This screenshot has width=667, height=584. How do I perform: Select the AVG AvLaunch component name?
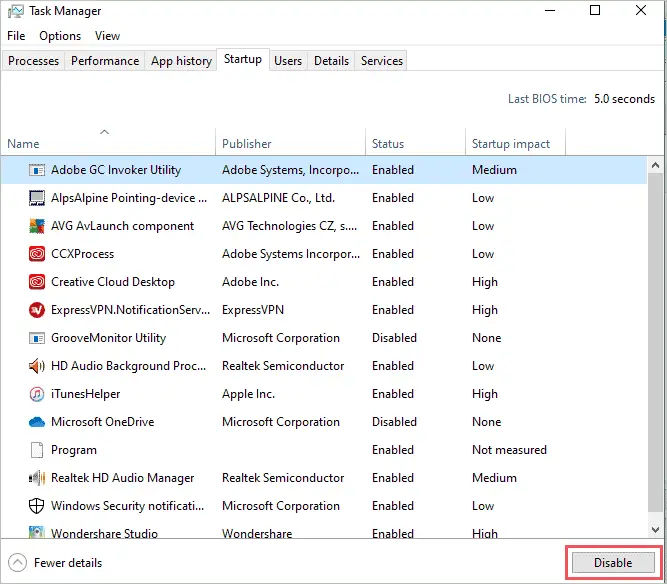coord(123,226)
